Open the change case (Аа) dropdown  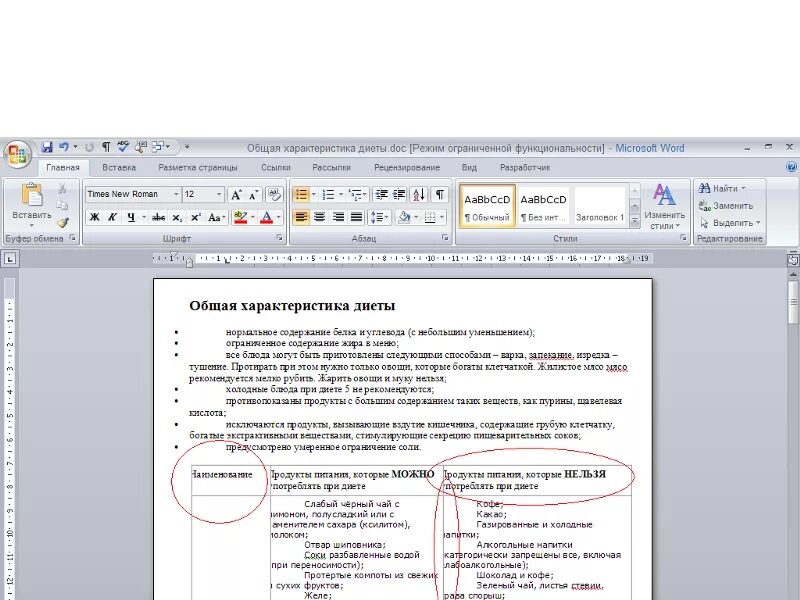point(217,217)
